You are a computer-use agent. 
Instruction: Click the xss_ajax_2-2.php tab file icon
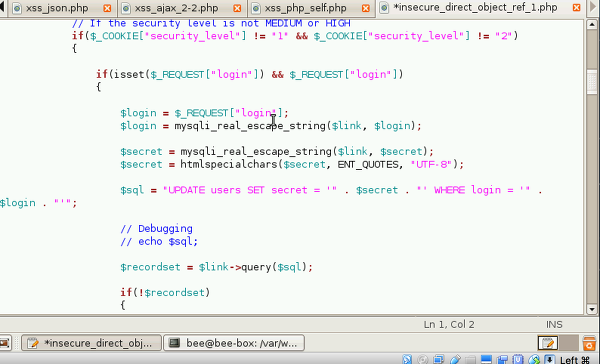pyautogui.click(x=126, y=8)
